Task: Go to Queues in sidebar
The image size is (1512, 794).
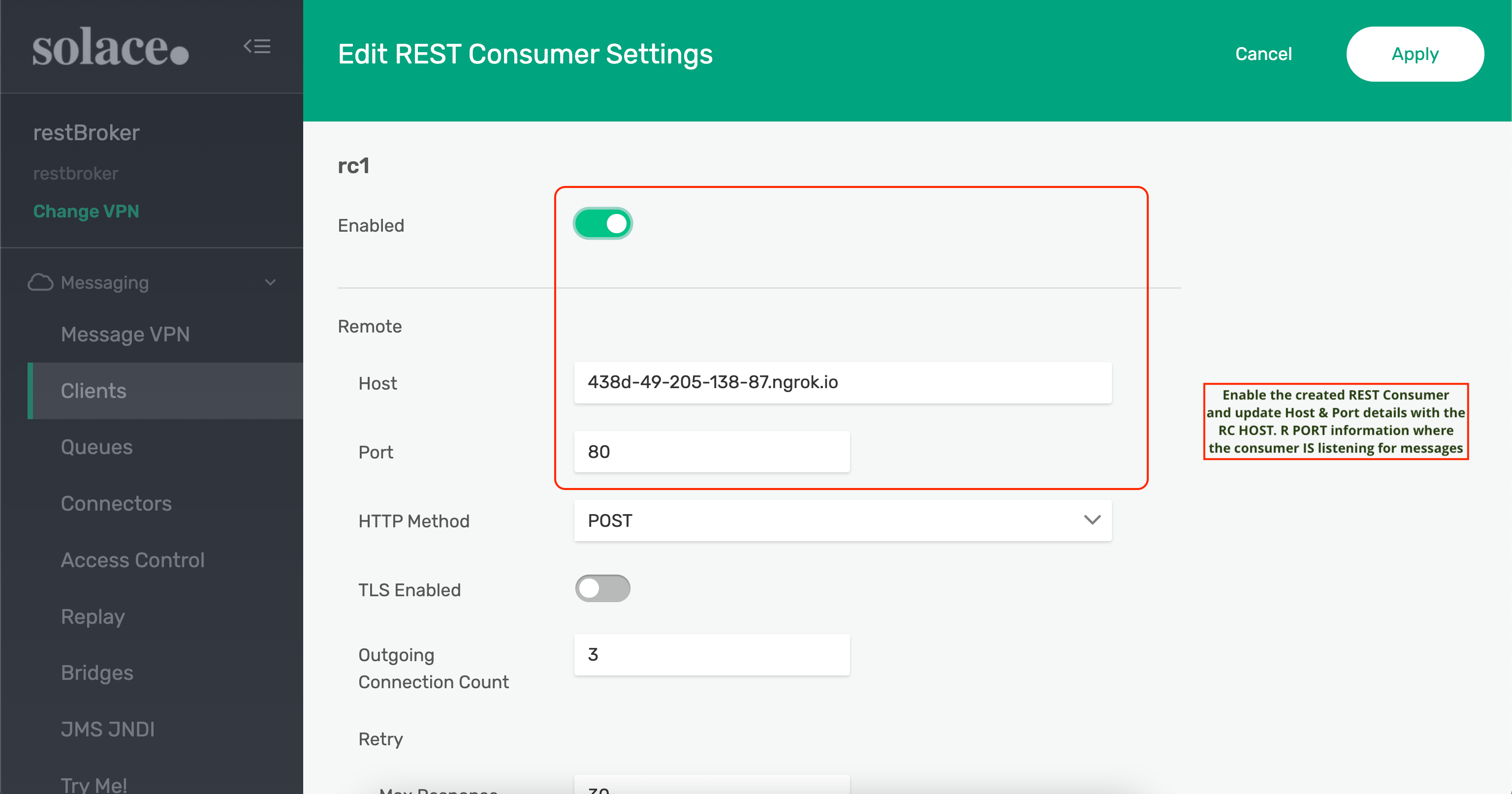Action: point(97,447)
